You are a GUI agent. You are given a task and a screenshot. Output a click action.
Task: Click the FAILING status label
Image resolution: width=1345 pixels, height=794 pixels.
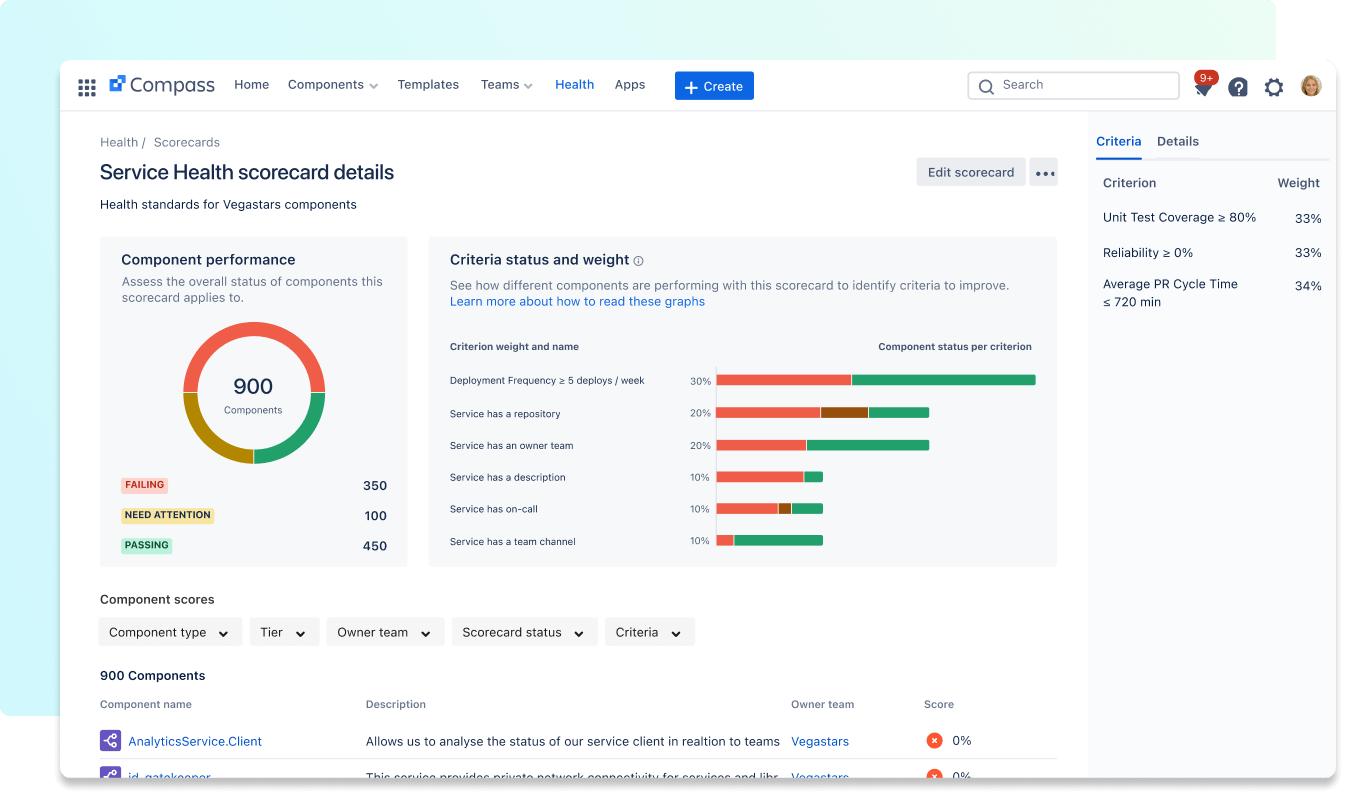[x=145, y=485]
